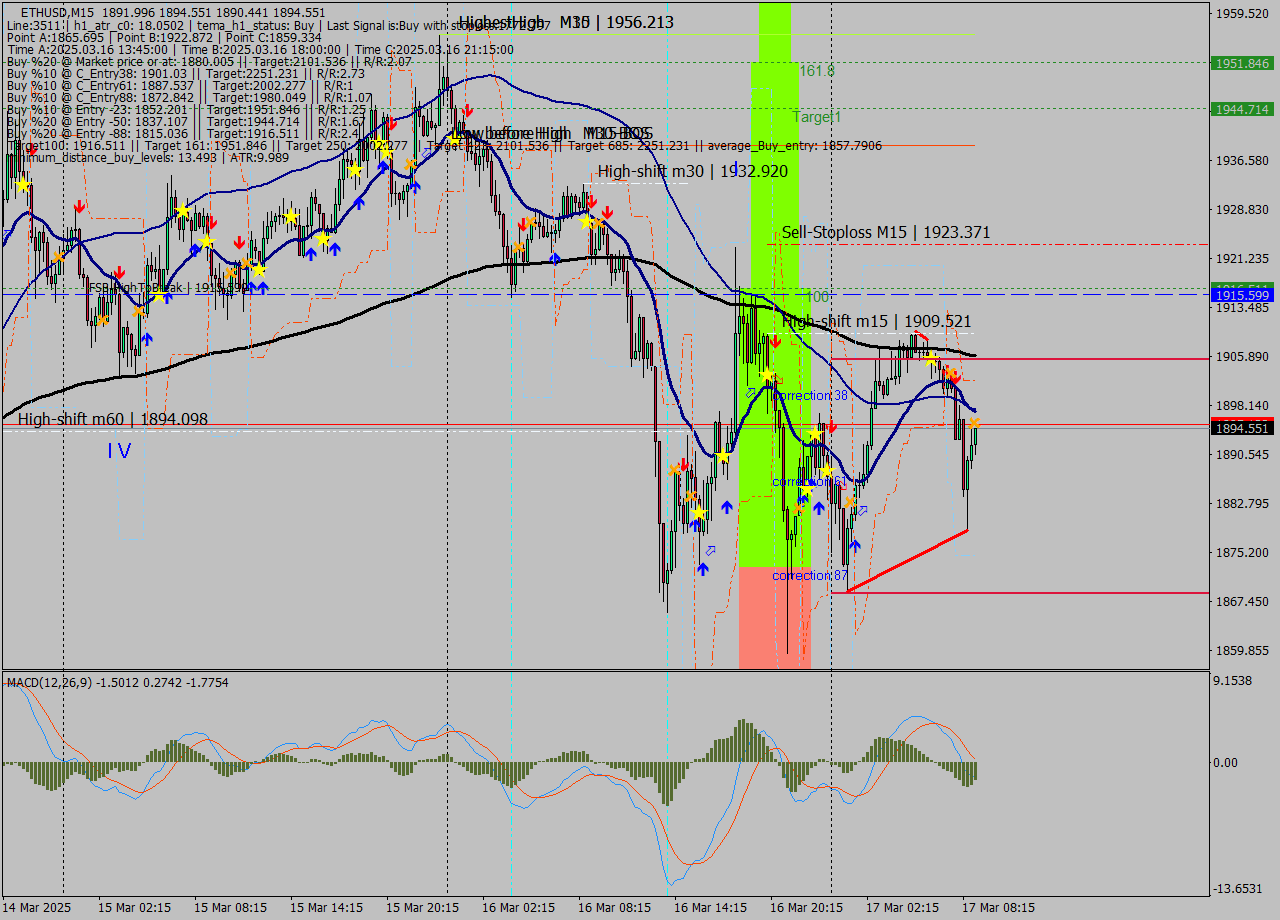Click the hollow blue arrow inside the green zone

[x=748, y=393]
